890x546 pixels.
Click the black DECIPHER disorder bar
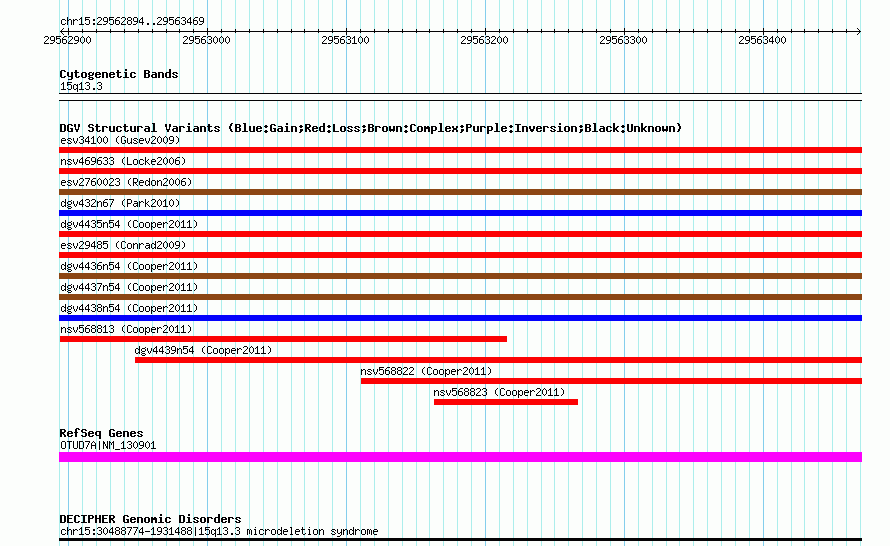coord(460,540)
